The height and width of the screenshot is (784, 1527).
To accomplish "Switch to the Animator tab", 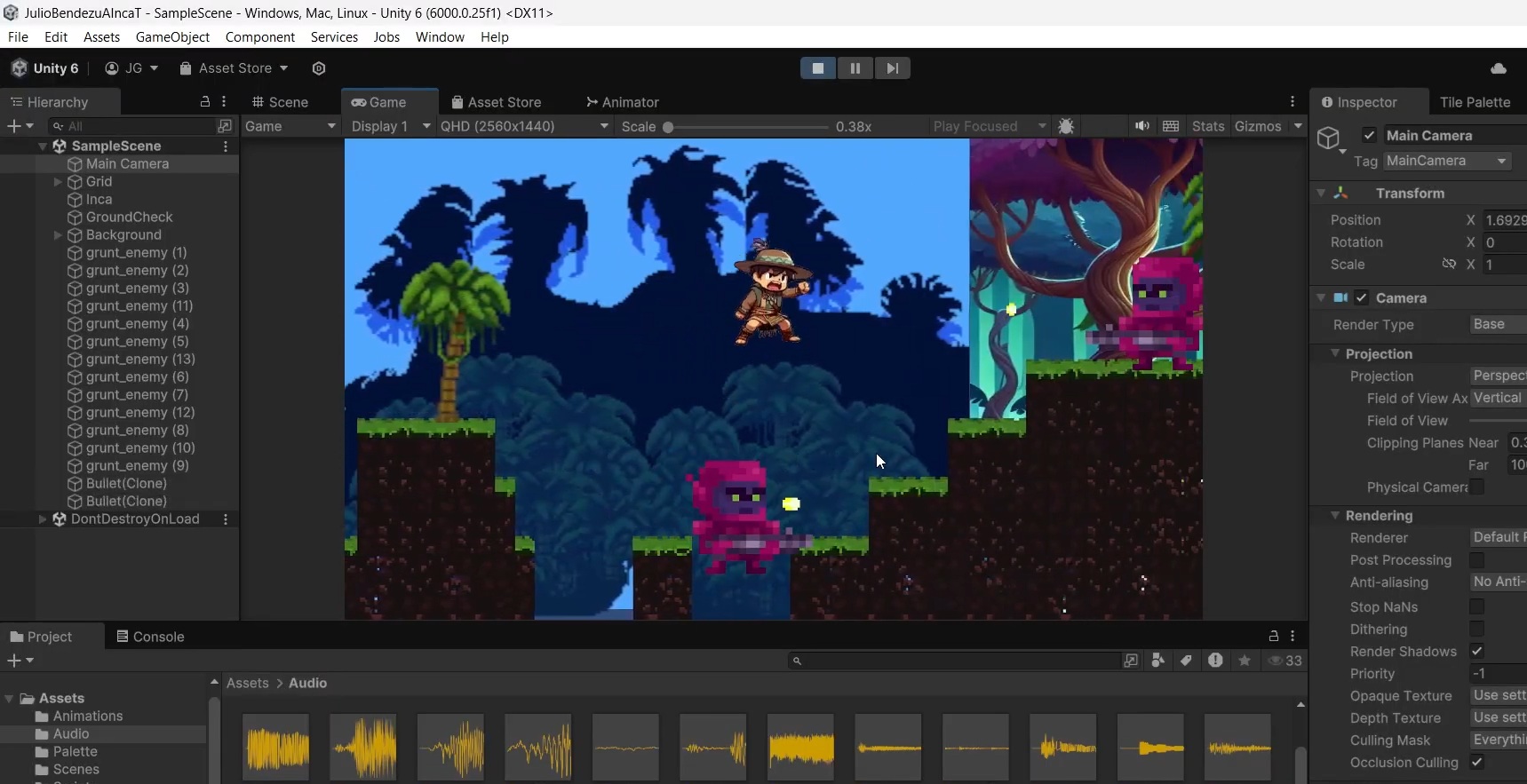I will pos(622,102).
